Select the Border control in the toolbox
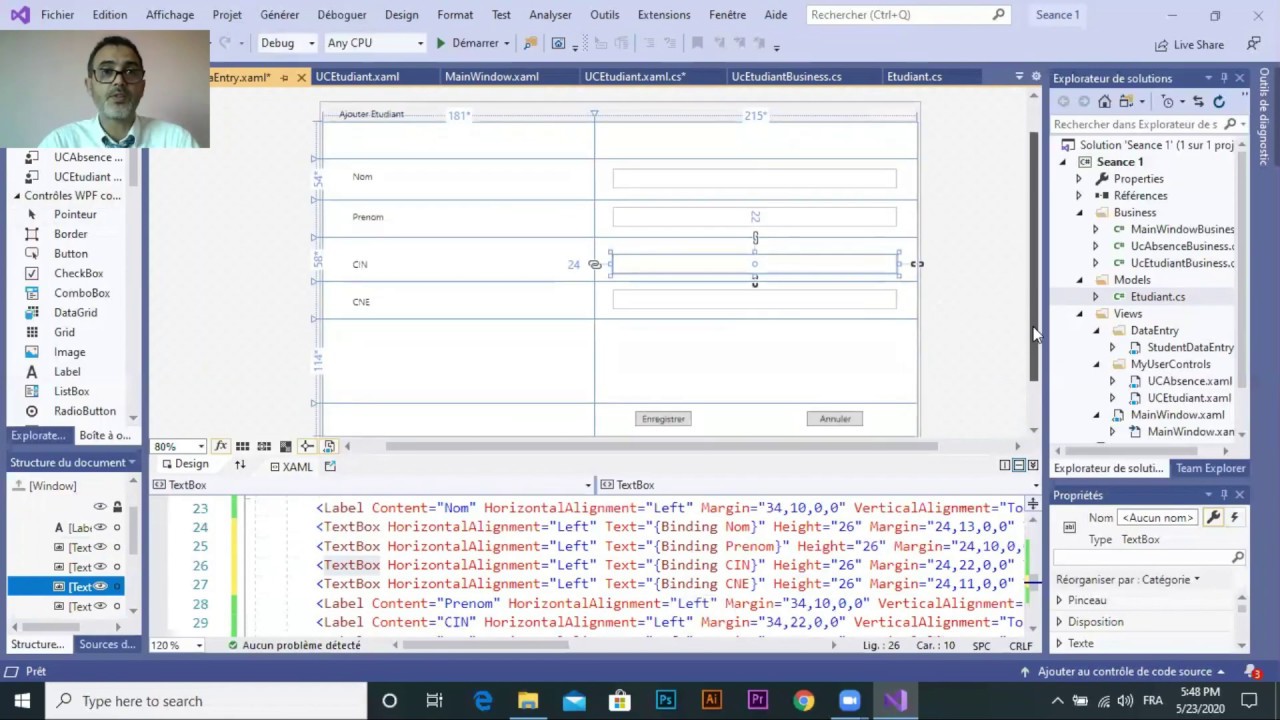Viewport: 1280px width, 720px height. (x=70, y=234)
